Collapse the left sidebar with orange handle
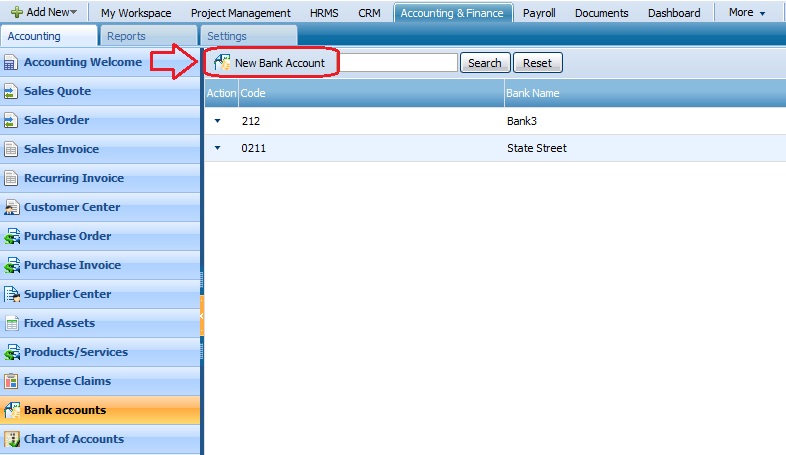This screenshot has width=786, height=455. coord(202,316)
